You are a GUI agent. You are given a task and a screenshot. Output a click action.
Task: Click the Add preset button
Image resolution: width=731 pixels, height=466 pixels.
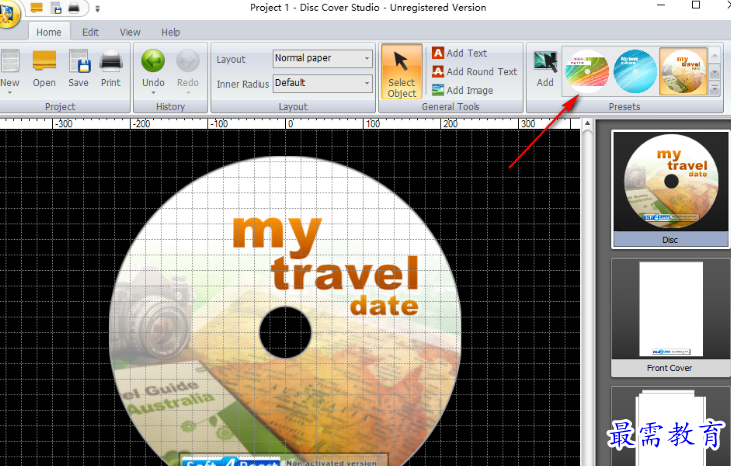(x=545, y=69)
